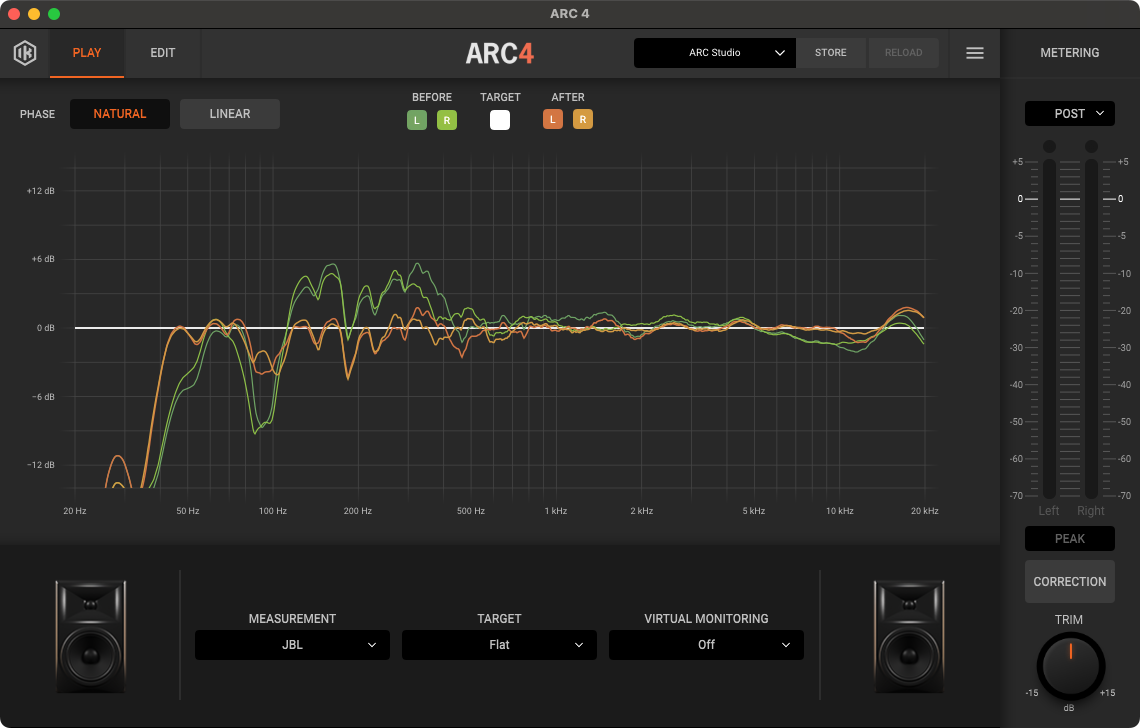Click the 500 Hz axis label
The width and height of the screenshot is (1140, 728).
pyautogui.click(x=471, y=511)
